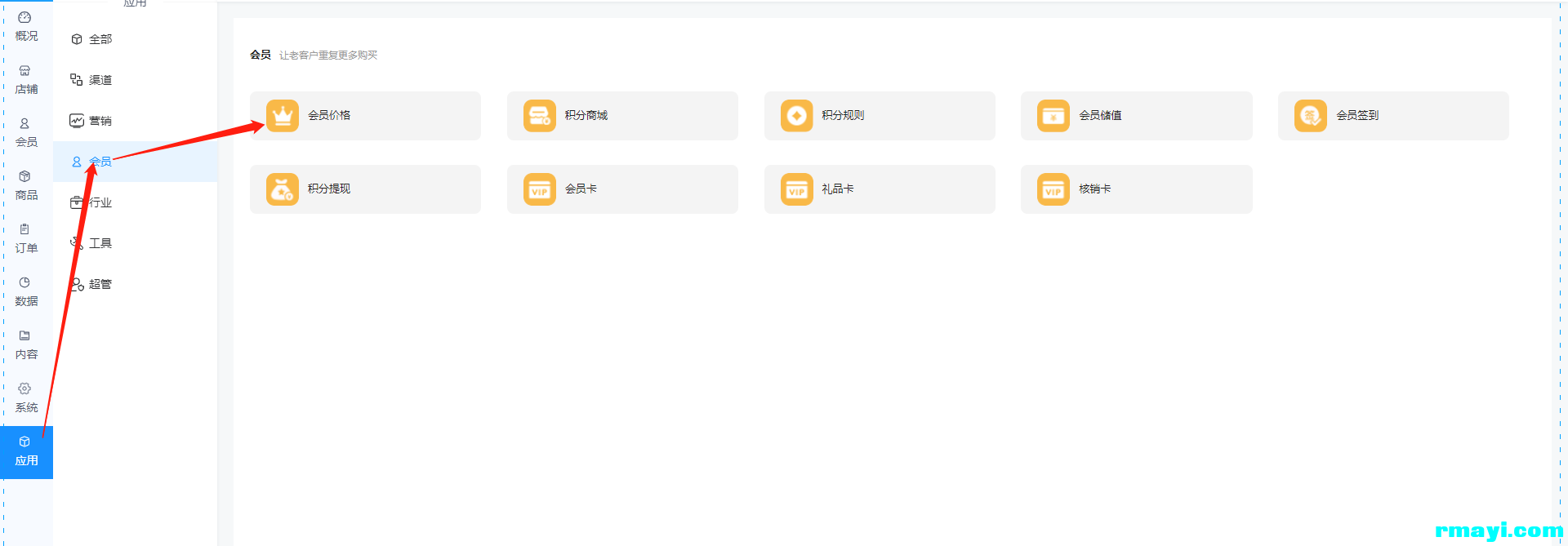The image size is (1568, 546).
Task: Open 营销 category in the submenu
Action: pos(136,121)
